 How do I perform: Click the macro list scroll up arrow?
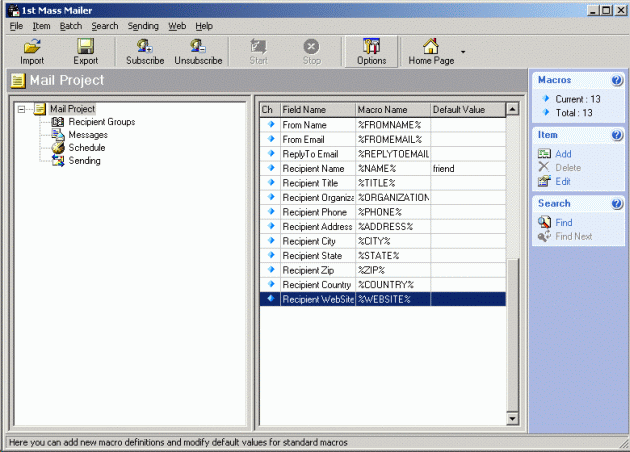tap(512, 109)
